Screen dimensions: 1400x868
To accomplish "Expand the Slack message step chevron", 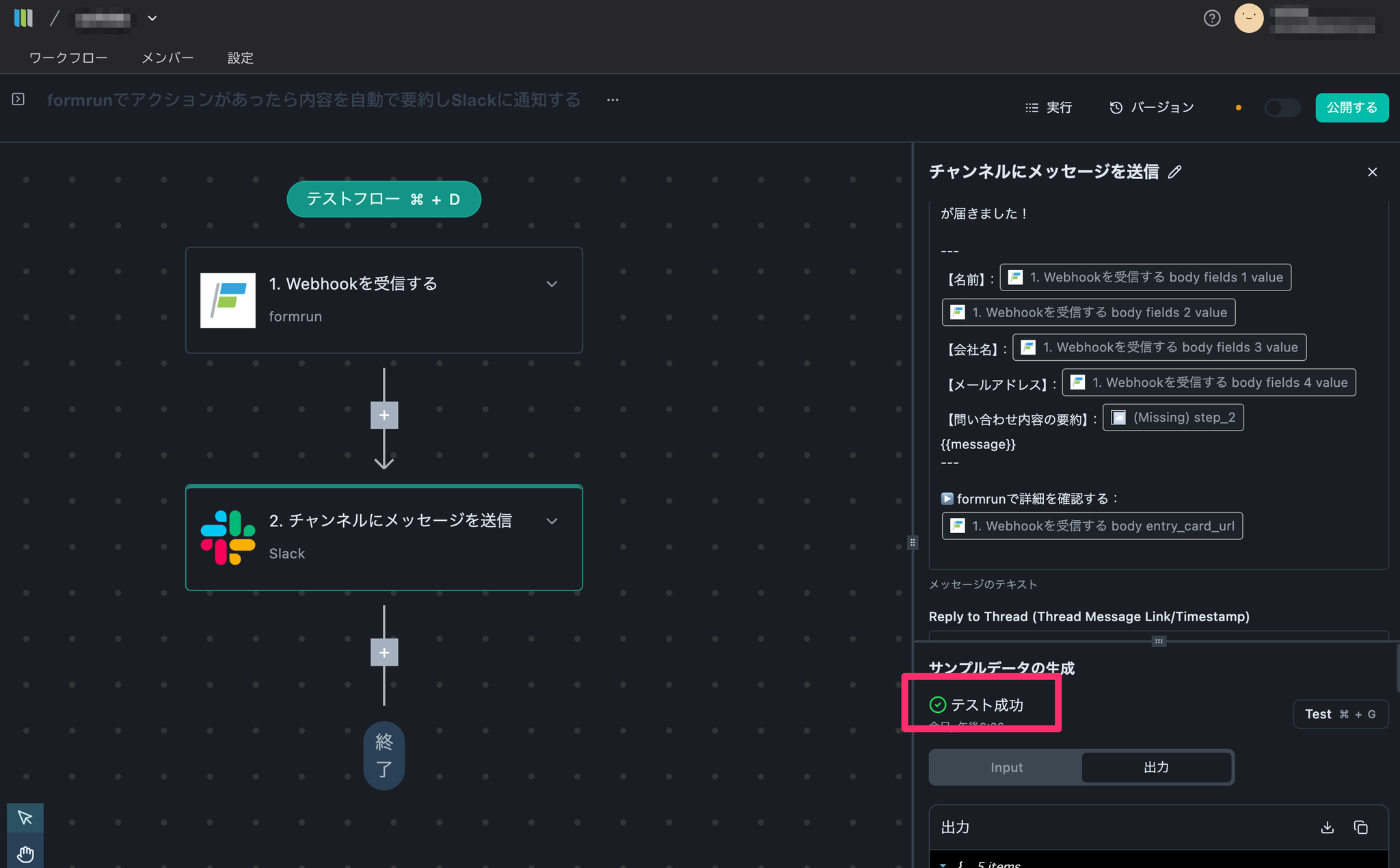I will 552,521.
